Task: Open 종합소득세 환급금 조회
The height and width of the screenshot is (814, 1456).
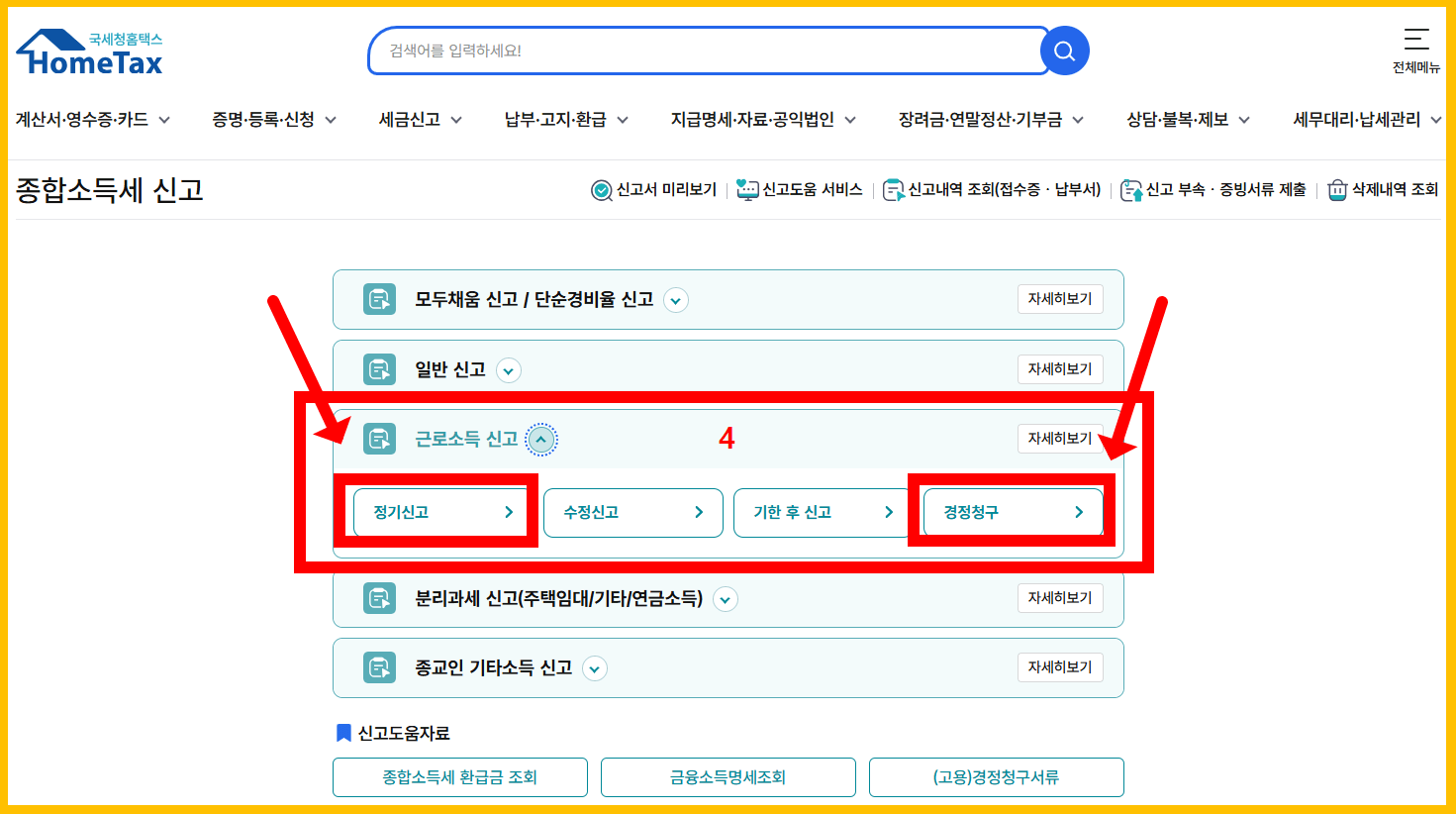Action: tap(459, 777)
